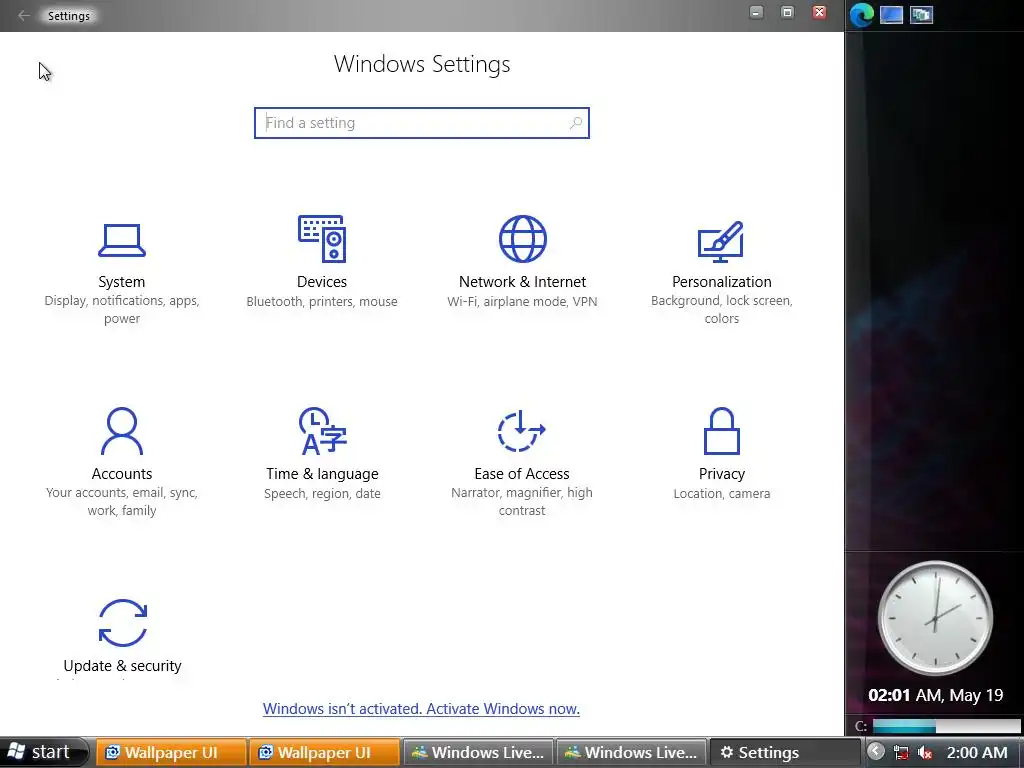
Task: Click the Settings window title text
Action: [x=69, y=16]
